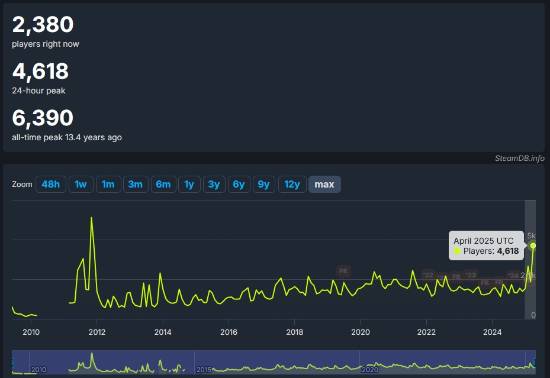
Task: Click the 2015 marker in navigator strip
Action: click(x=203, y=370)
